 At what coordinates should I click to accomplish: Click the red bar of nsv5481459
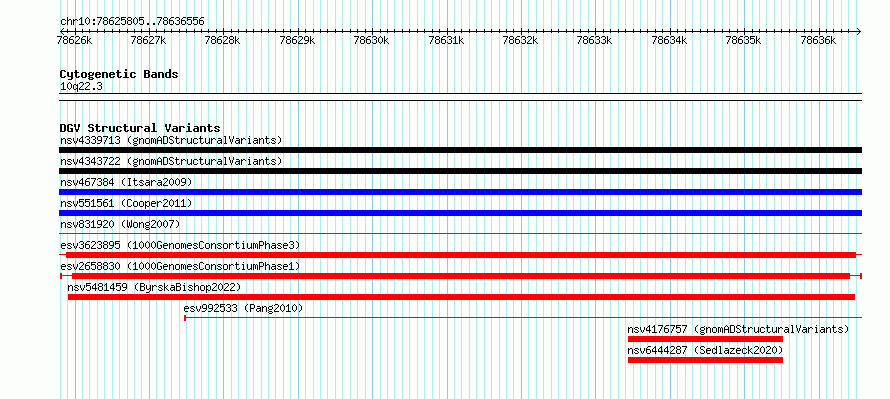(x=461, y=297)
